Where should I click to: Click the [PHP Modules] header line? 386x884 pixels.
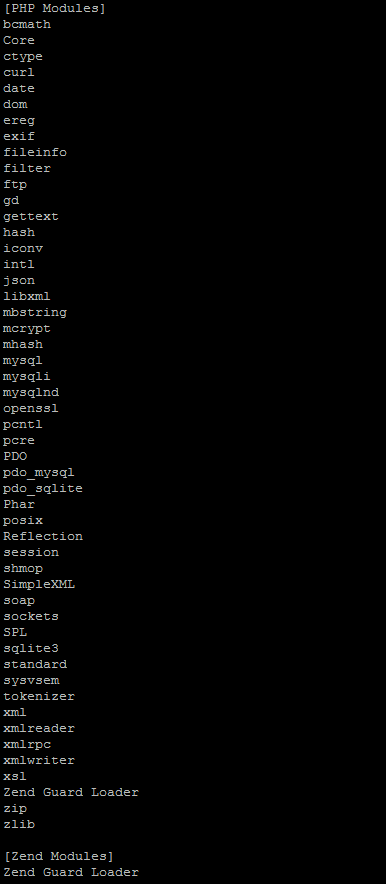click(54, 8)
